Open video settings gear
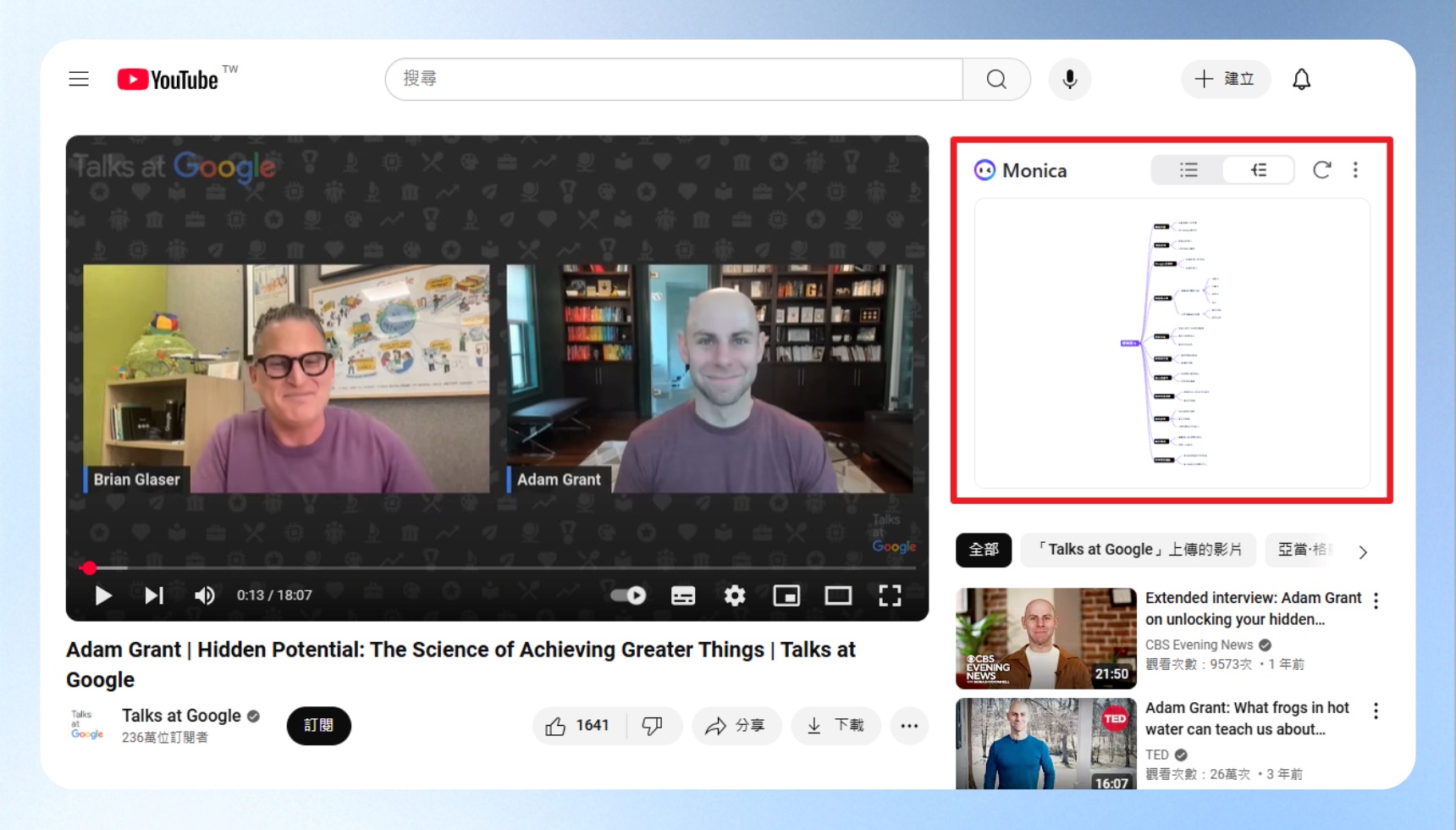Screen dimensions: 1456x830 pyautogui.click(x=734, y=595)
